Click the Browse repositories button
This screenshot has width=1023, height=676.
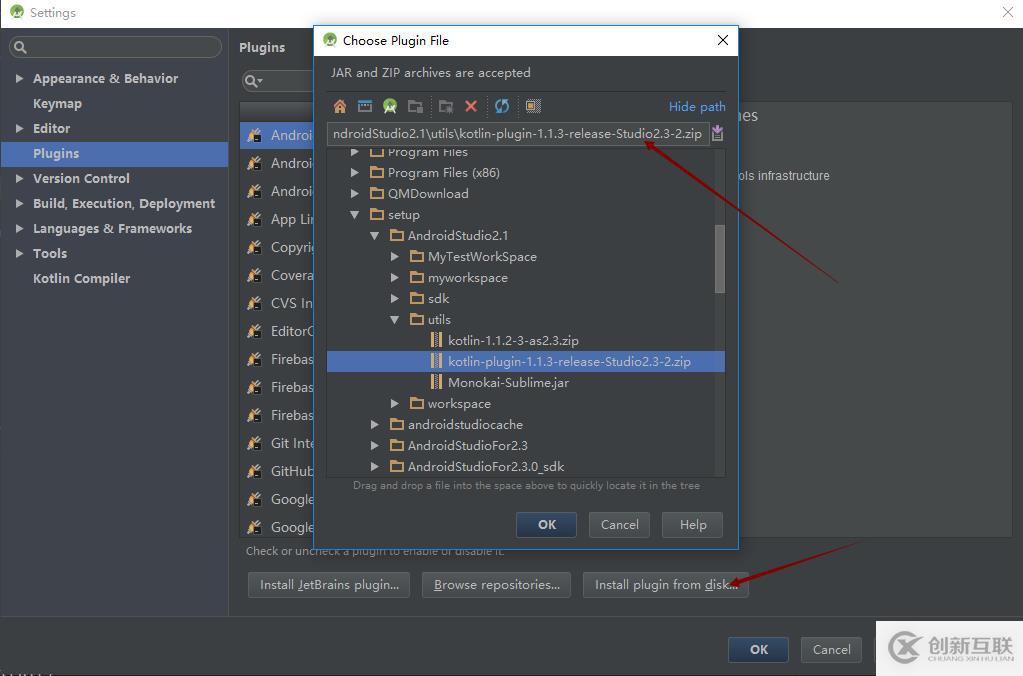(496, 585)
